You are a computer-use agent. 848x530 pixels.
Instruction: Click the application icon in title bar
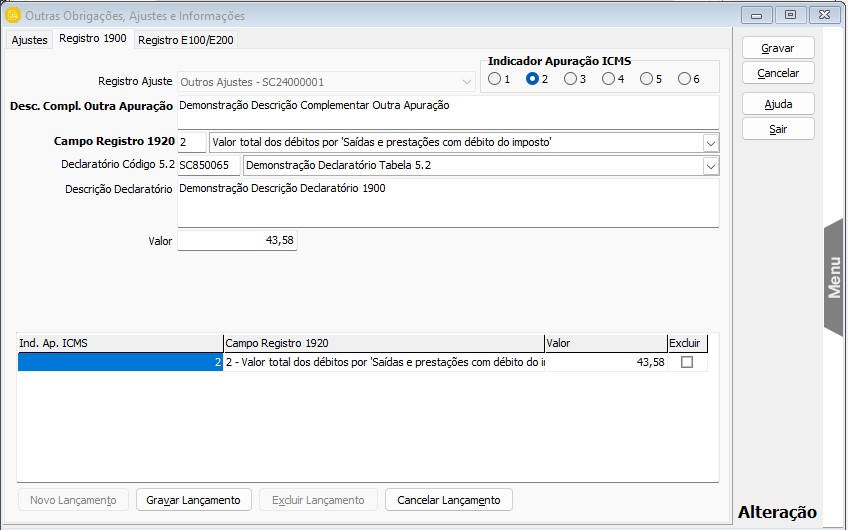click(13, 15)
